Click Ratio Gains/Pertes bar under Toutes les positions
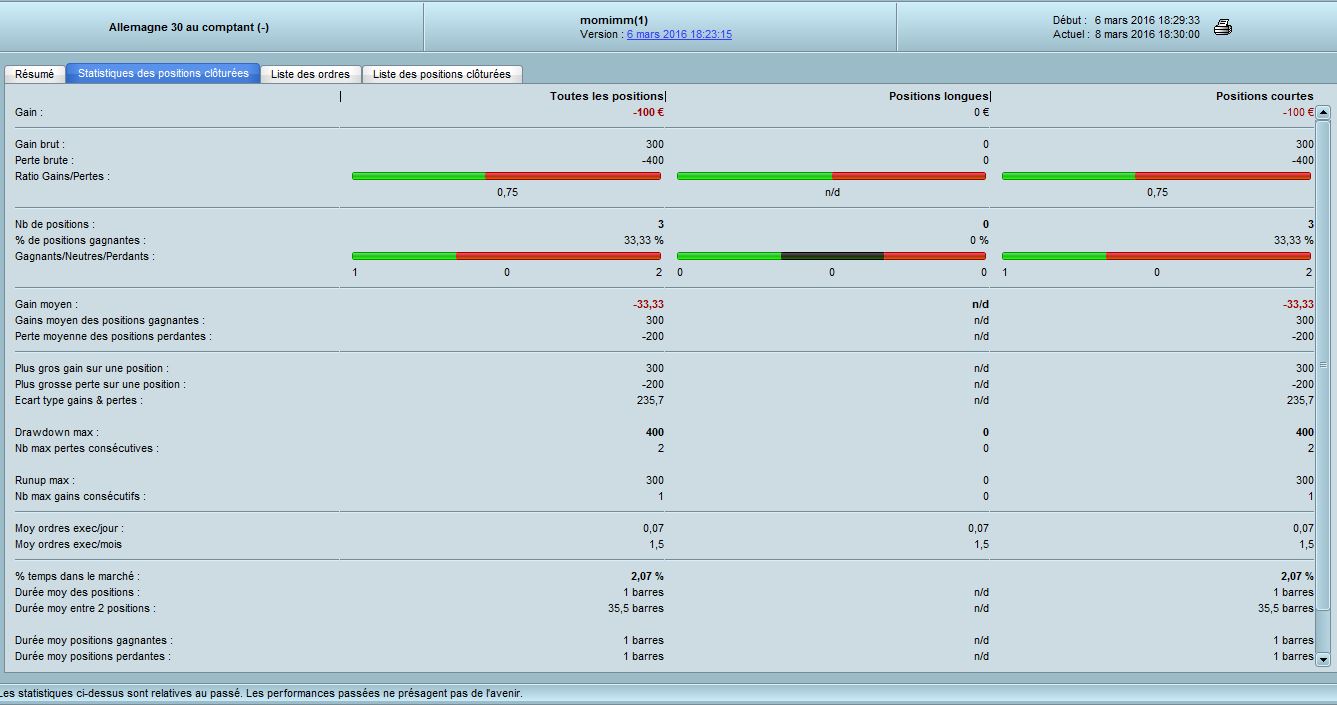 [506, 176]
